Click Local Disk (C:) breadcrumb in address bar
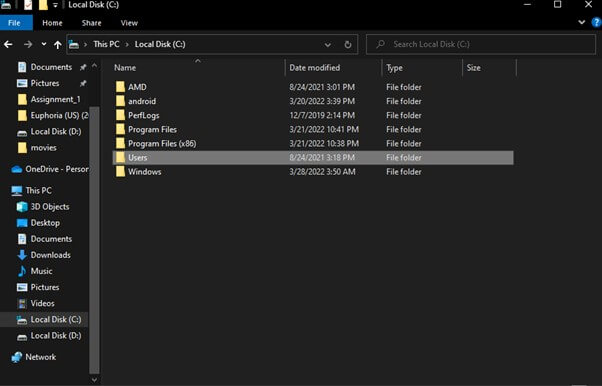602x386 pixels. coord(160,44)
